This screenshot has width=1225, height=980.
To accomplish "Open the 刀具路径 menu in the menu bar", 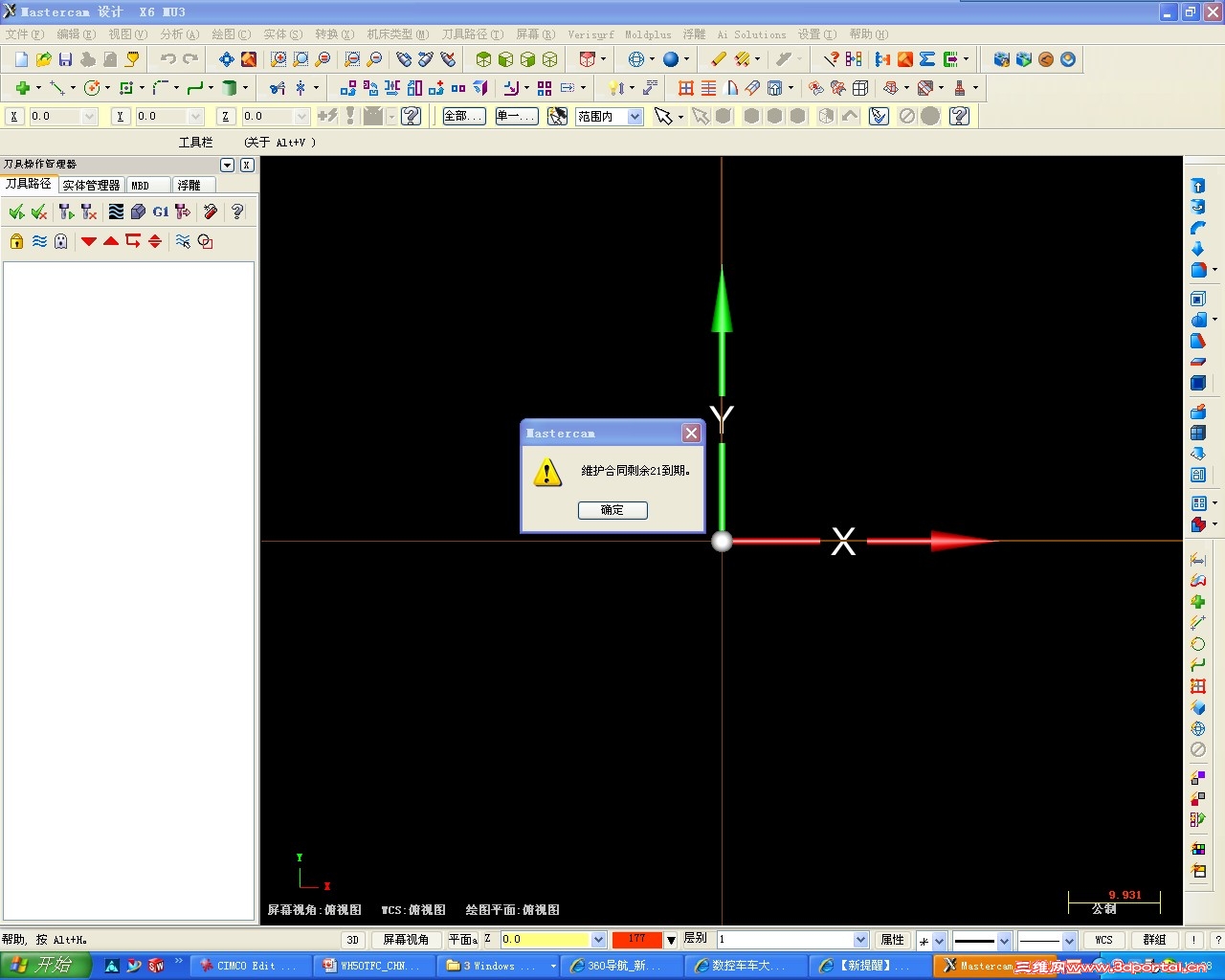I will pyautogui.click(x=472, y=34).
